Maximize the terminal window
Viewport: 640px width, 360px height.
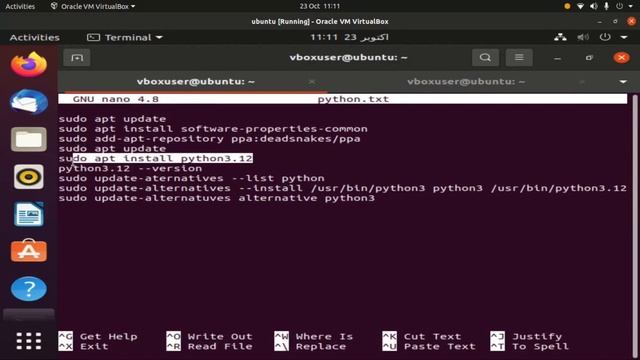589,58
